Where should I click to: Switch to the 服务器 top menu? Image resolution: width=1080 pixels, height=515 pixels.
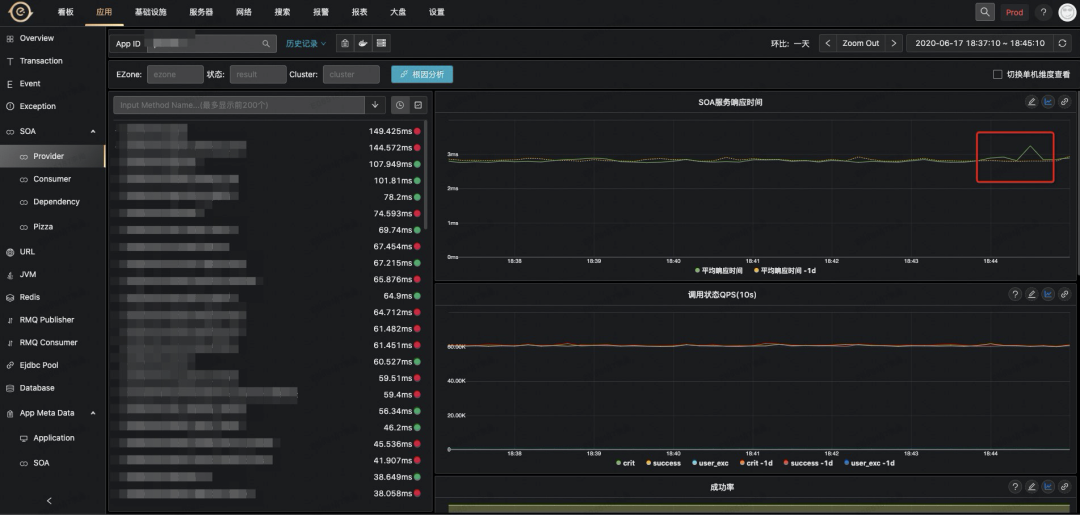point(201,12)
